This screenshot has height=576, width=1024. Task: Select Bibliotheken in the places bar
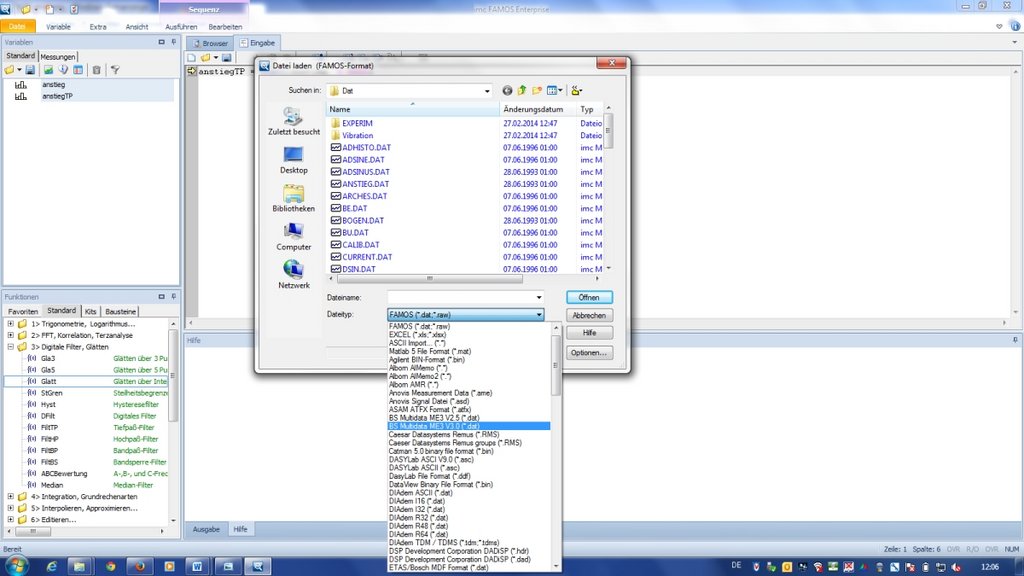tap(294, 199)
